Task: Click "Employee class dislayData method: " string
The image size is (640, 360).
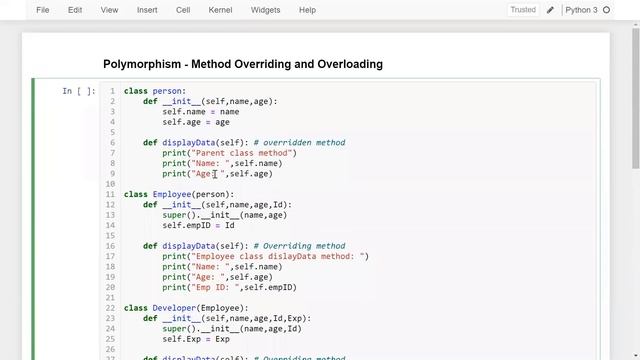Action: click(278, 256)
